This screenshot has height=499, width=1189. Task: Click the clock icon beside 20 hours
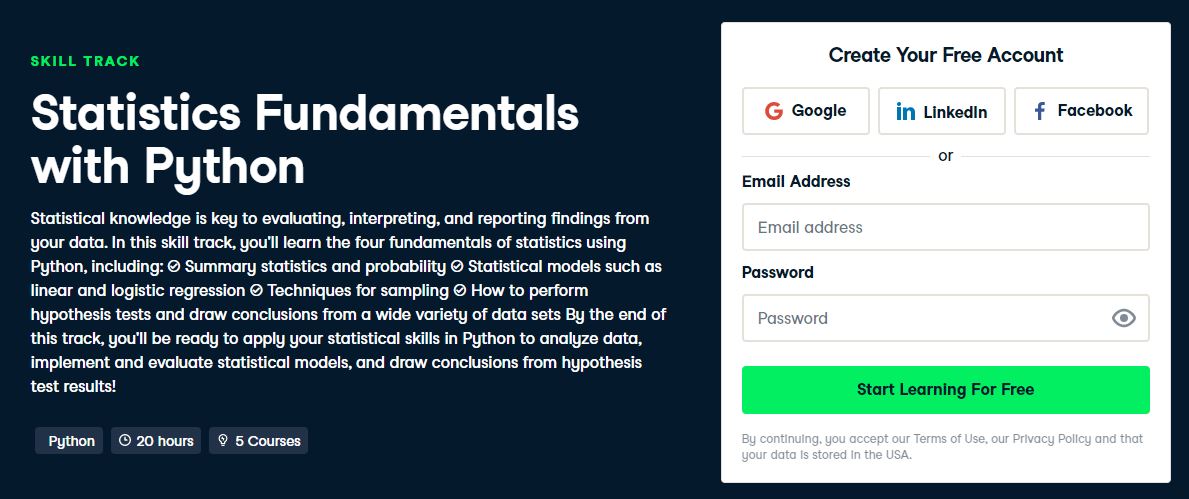pos(125,440)
